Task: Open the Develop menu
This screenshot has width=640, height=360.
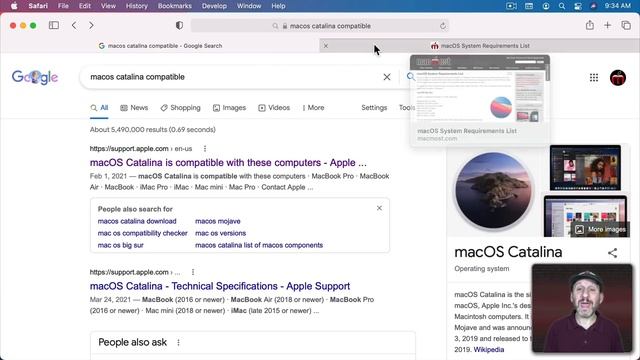Action: tap(214, 6)
